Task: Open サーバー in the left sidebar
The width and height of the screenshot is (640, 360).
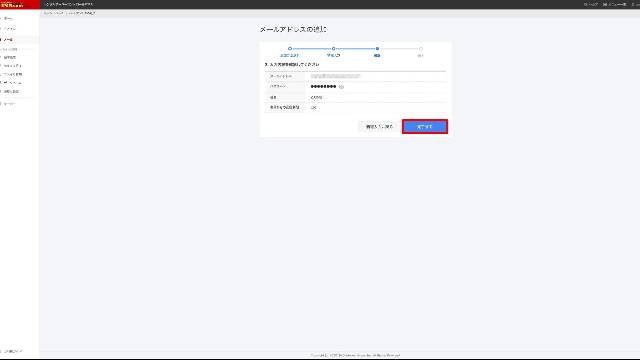Action: click(x=9, y=104)
